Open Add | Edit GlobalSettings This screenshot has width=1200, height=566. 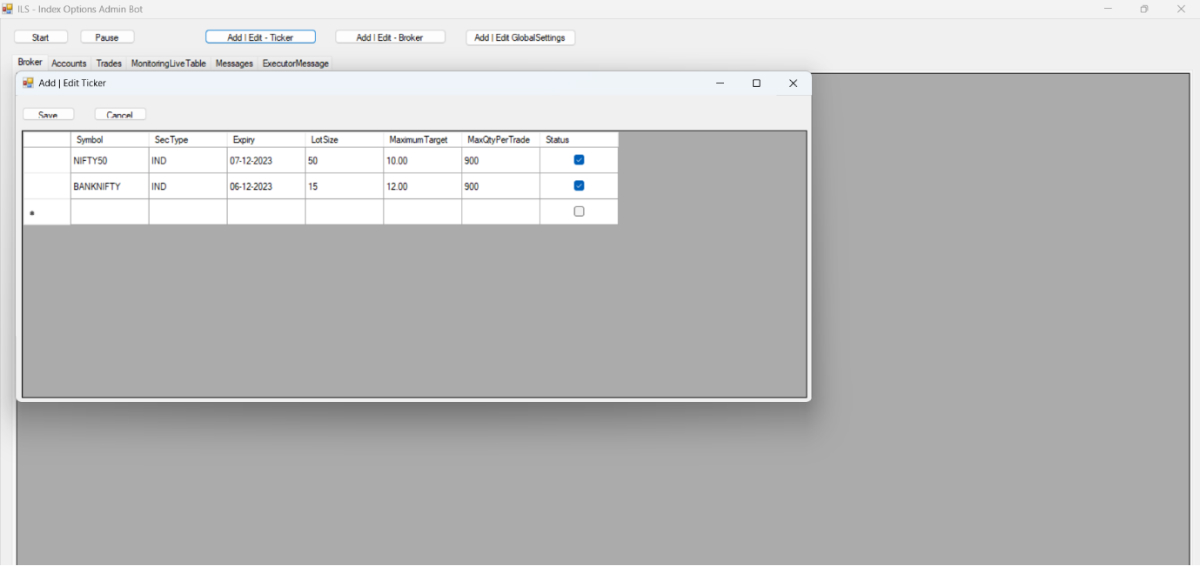520,37
